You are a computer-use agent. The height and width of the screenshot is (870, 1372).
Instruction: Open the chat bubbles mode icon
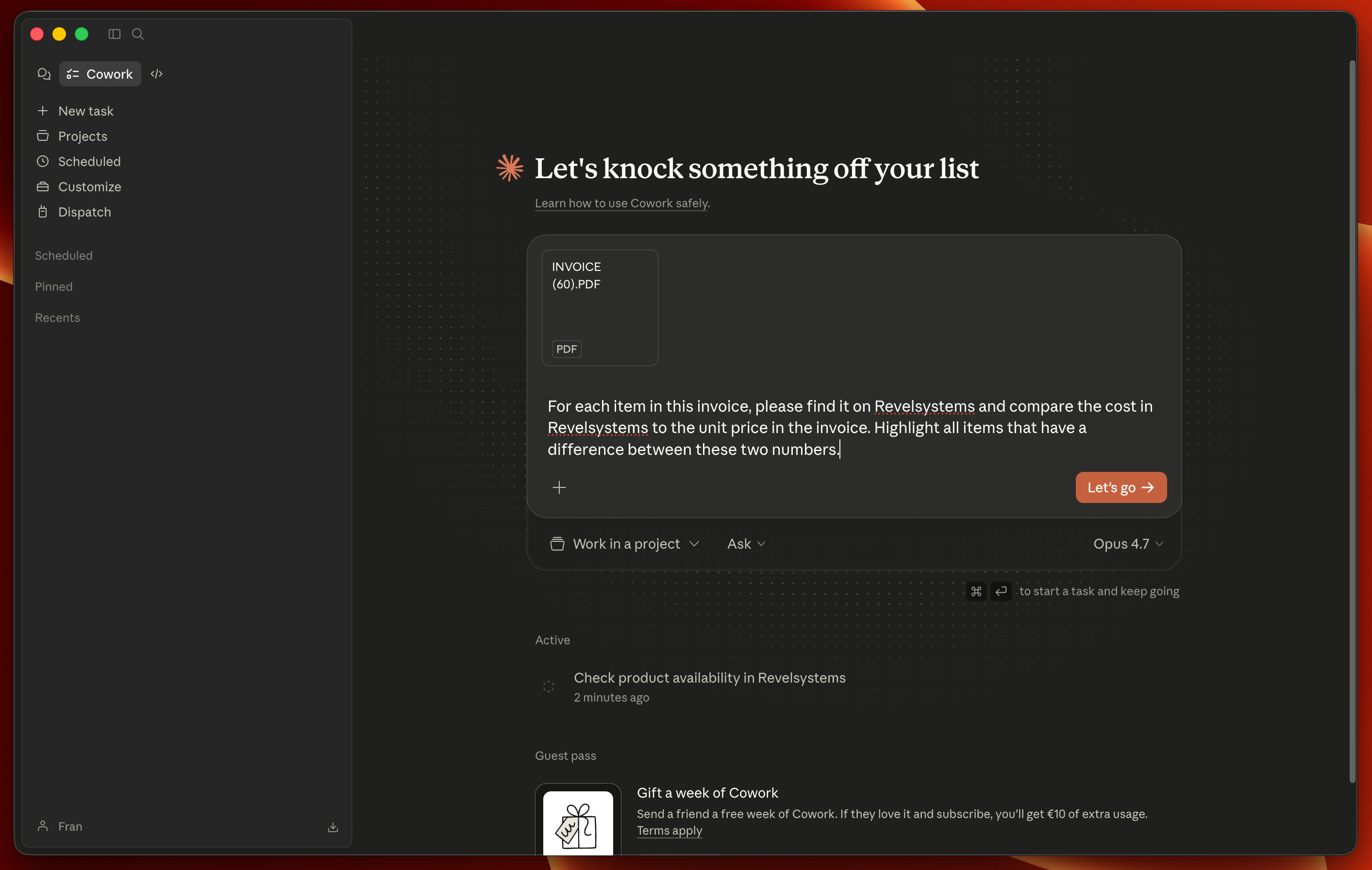pyautogui.click(x=44, y=74)
